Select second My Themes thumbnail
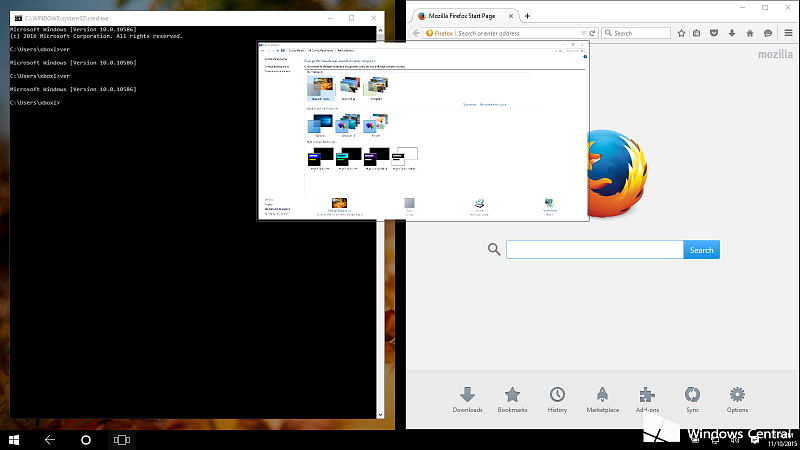The image size is (800, 450). coord(349,88)
